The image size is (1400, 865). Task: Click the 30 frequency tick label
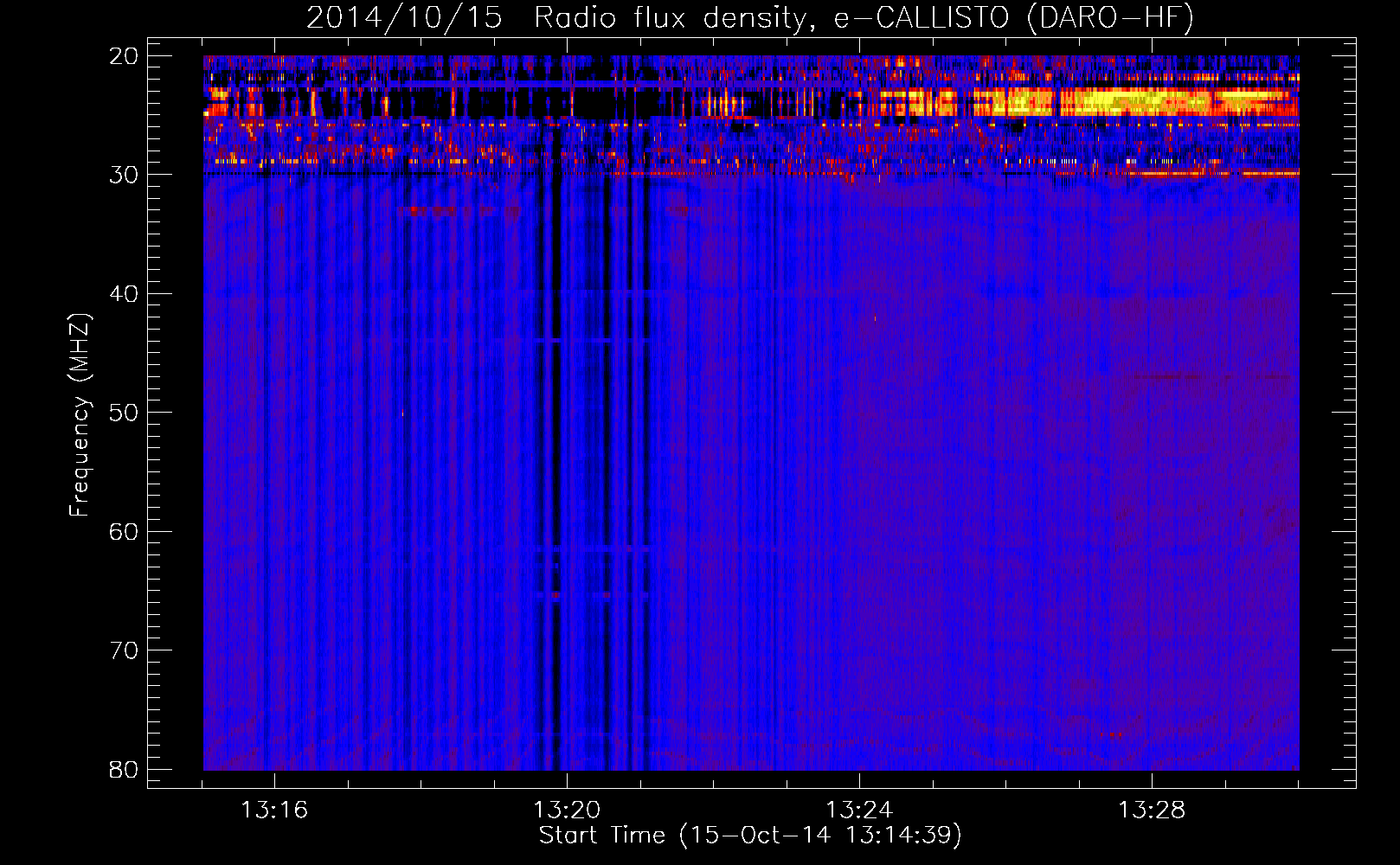click(125, 175)
